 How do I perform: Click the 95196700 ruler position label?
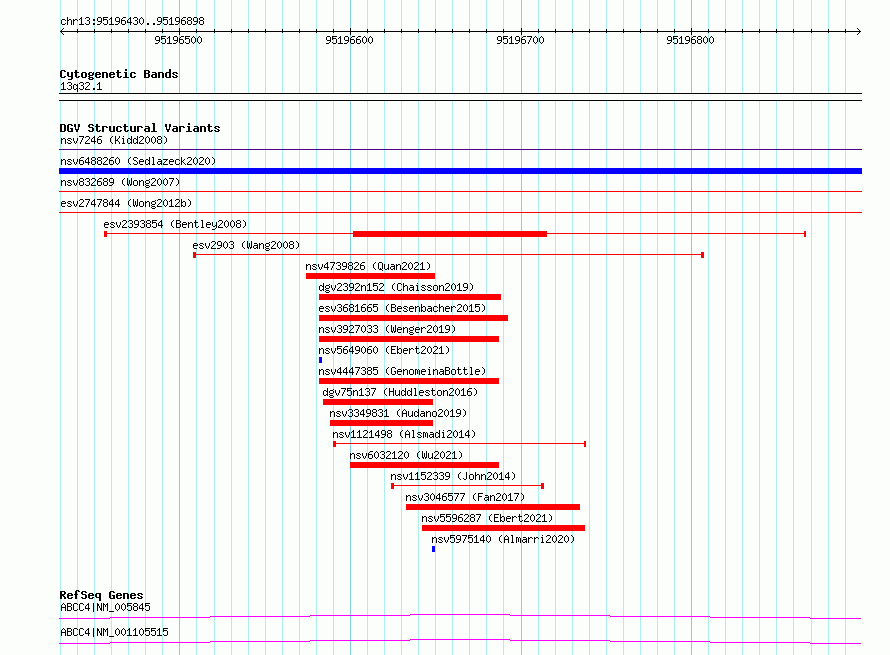point(520,40)
